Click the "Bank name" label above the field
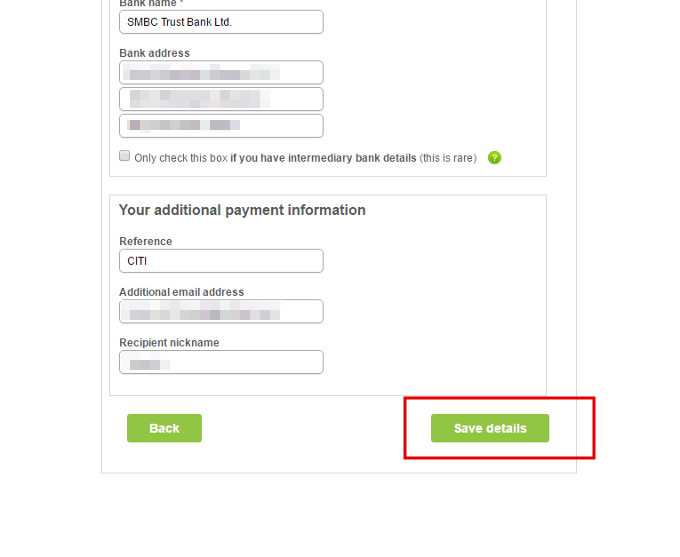This screenshot has width=680, height=557. click(x=147, y=4)
